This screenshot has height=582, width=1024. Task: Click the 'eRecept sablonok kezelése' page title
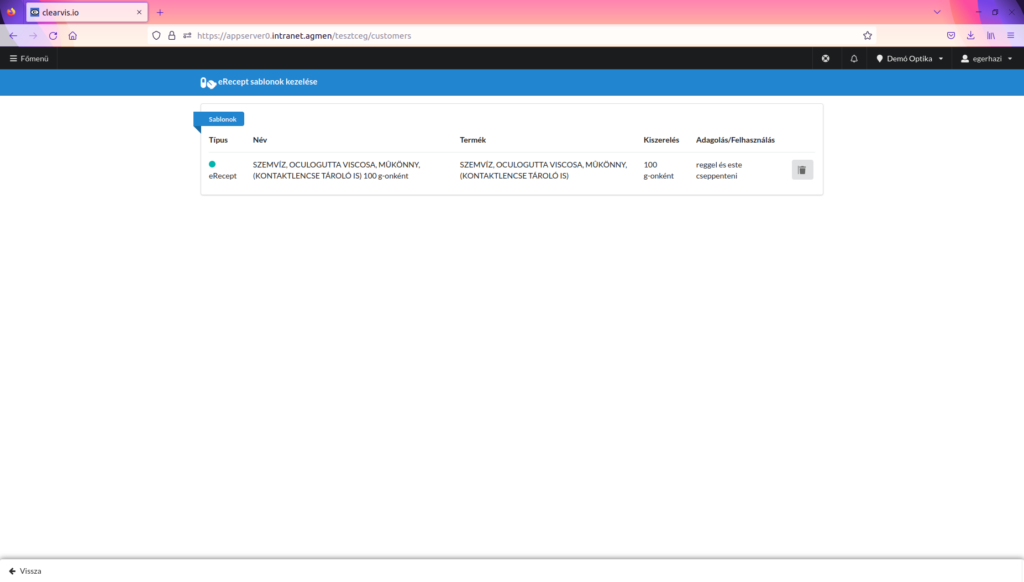point(268,82)
